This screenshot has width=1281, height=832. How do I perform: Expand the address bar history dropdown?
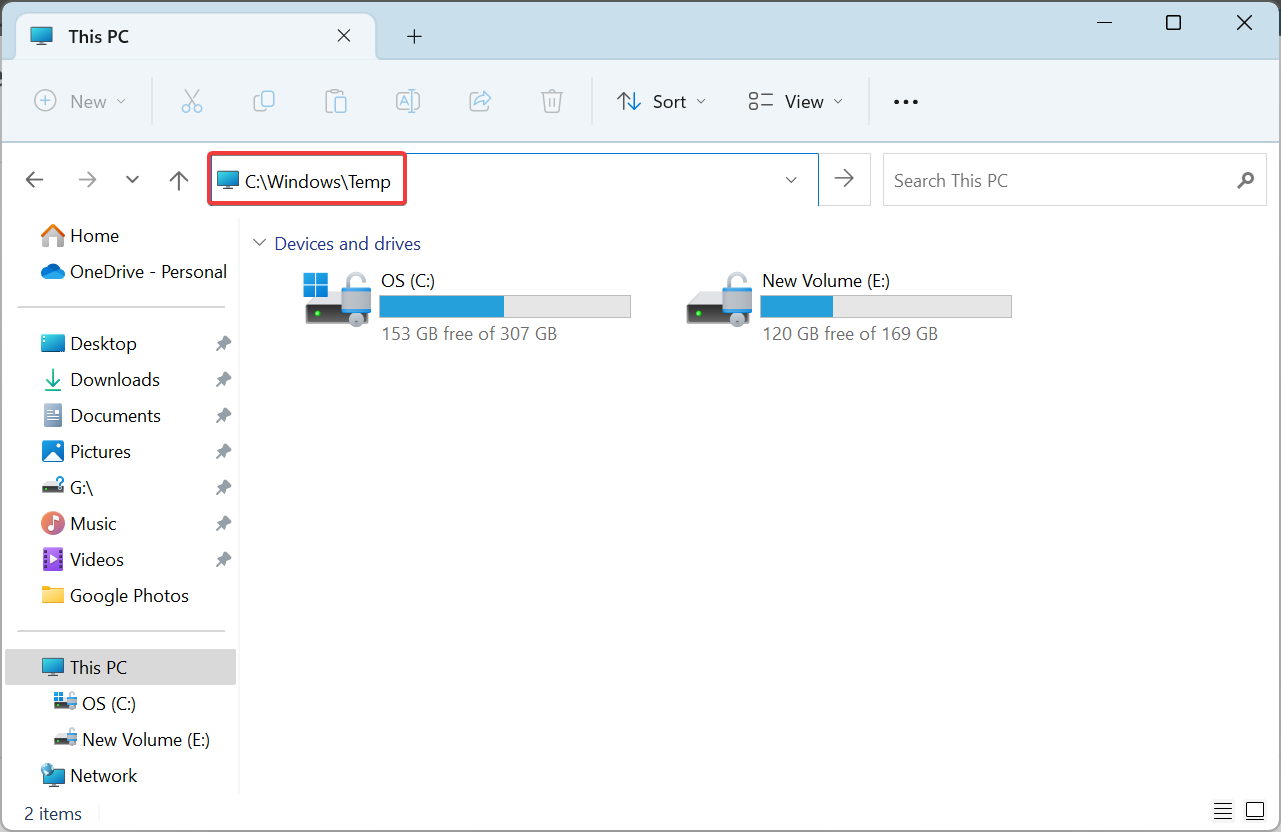point(791,180)
